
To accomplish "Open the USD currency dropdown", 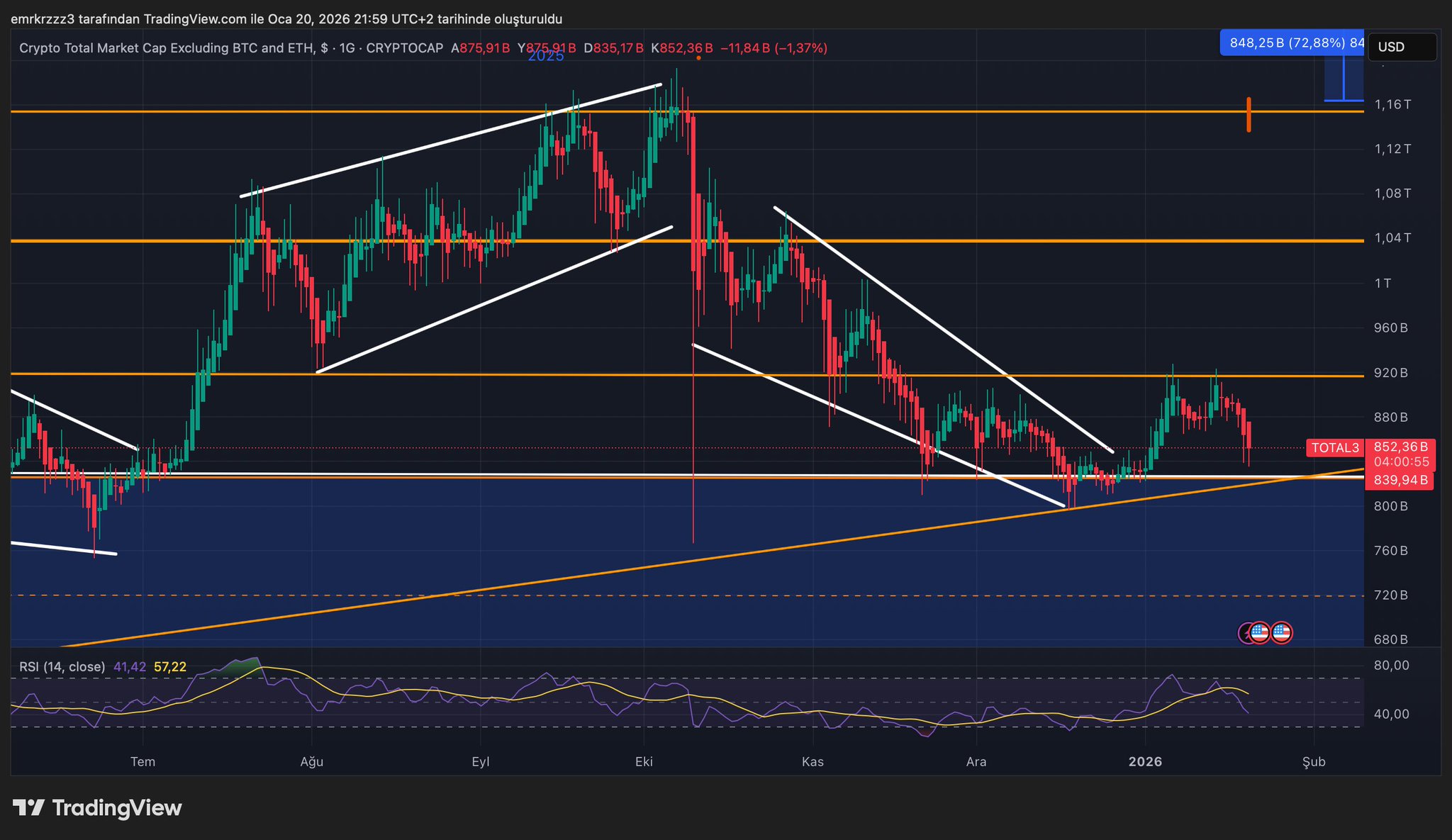I will (x=1402, y=47).
